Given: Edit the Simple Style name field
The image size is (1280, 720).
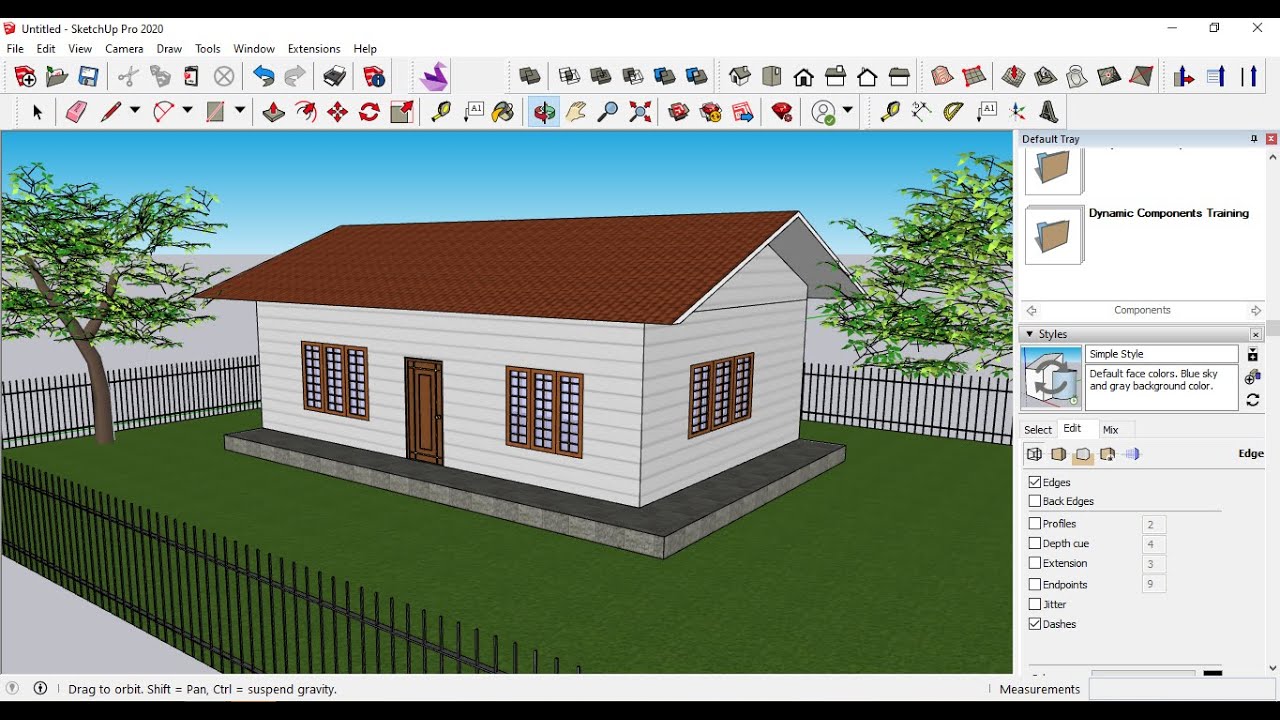Looking at the screenshot, I should point(1161,354).
